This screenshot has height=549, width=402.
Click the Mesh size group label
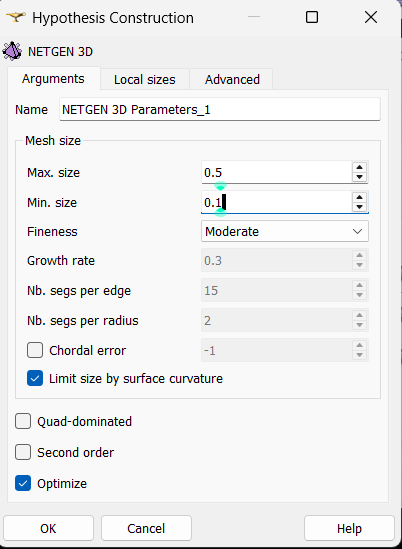click(x=53, y=141)
